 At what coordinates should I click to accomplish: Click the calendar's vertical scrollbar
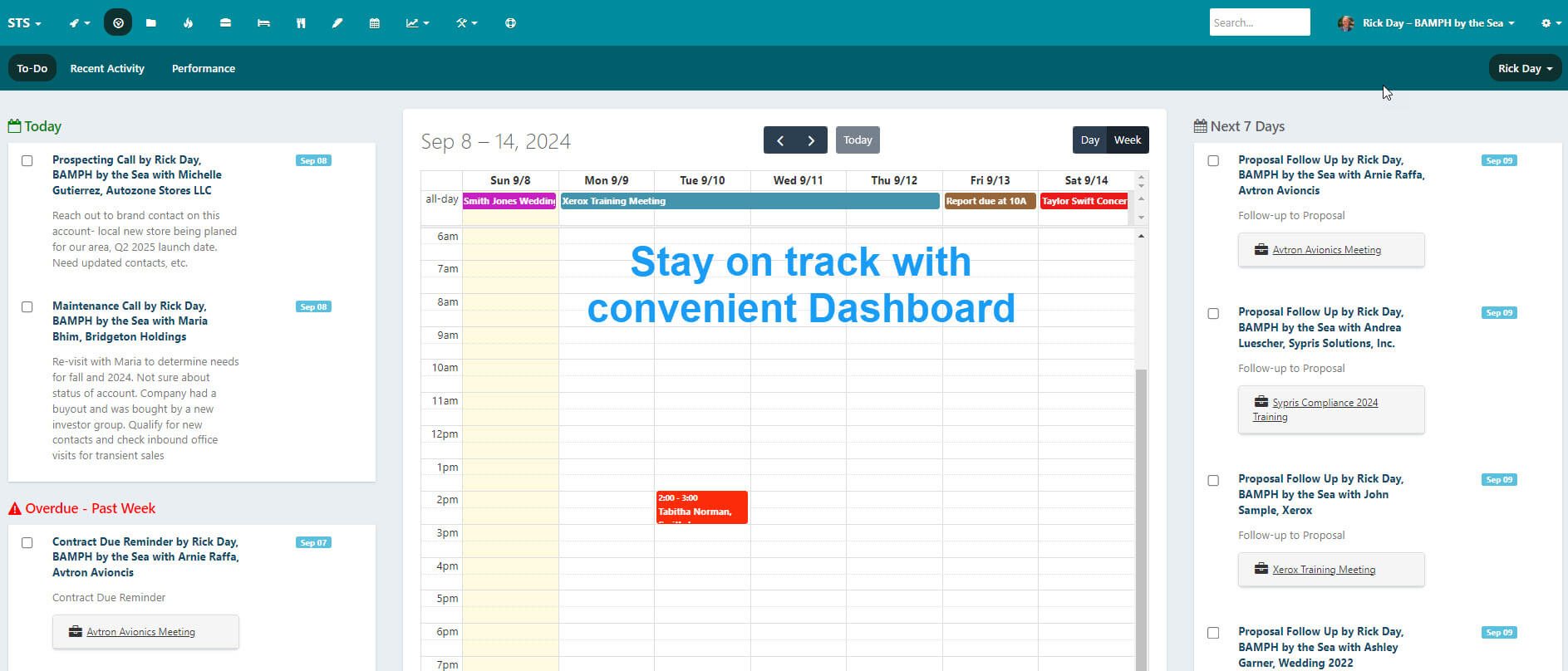tap(1141, 498)
